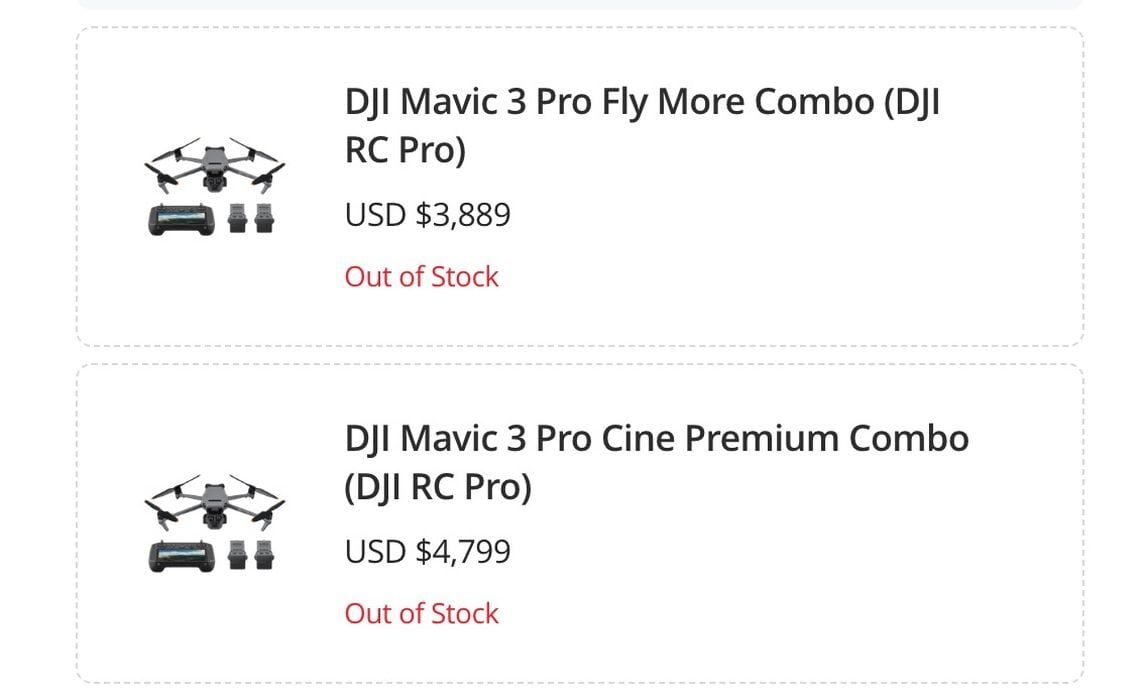Screen dimensions: 1146x700
Task: Click the USD $3,889 price
Action: 427,215
